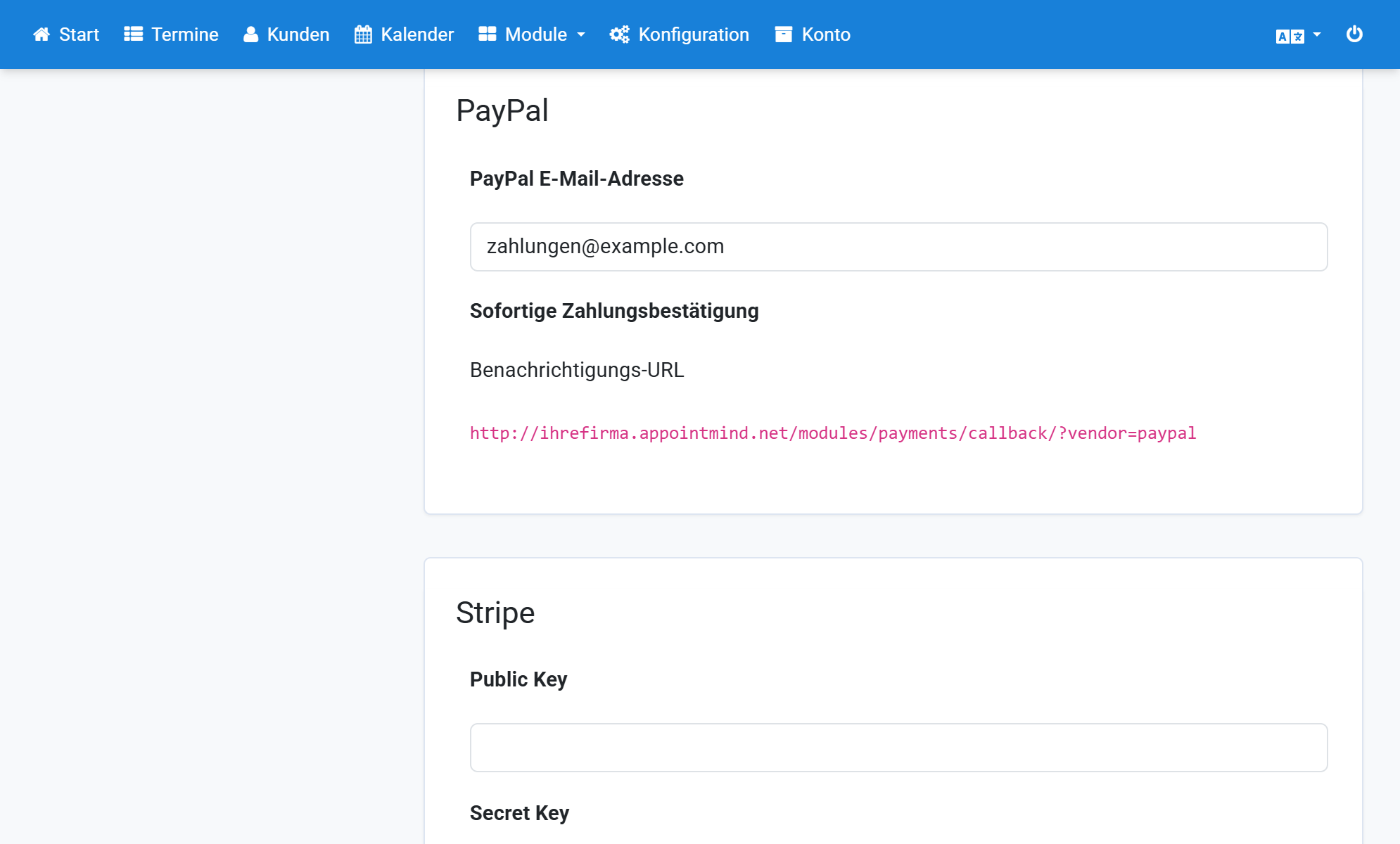Click the grid icon beside Module
Screen dimensions: 1400x844
(x=487, y=34)
